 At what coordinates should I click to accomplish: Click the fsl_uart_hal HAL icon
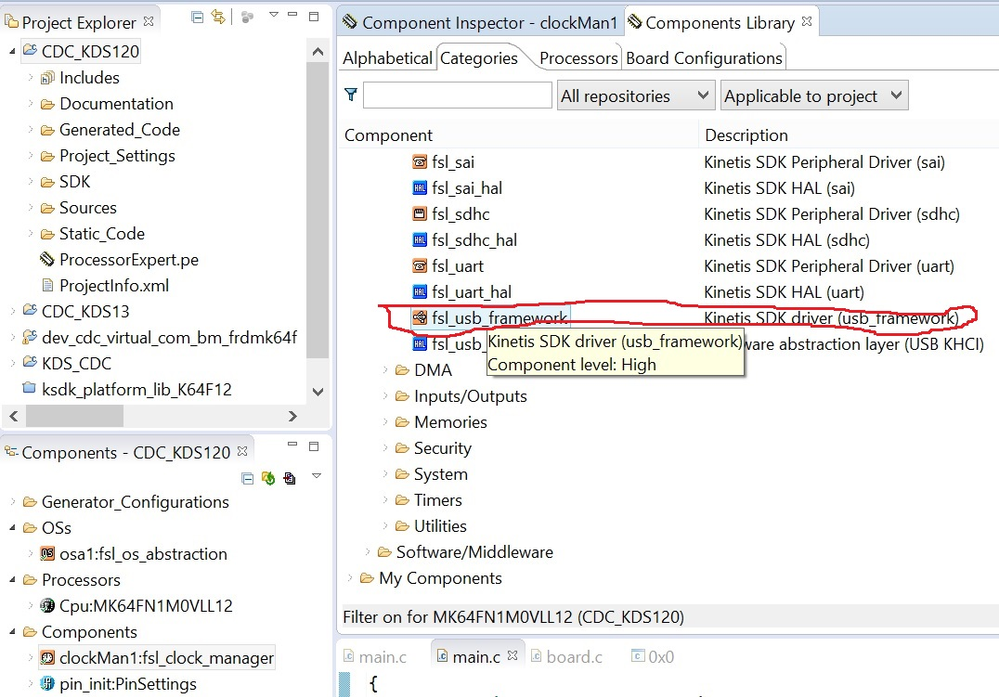point(419,292)
